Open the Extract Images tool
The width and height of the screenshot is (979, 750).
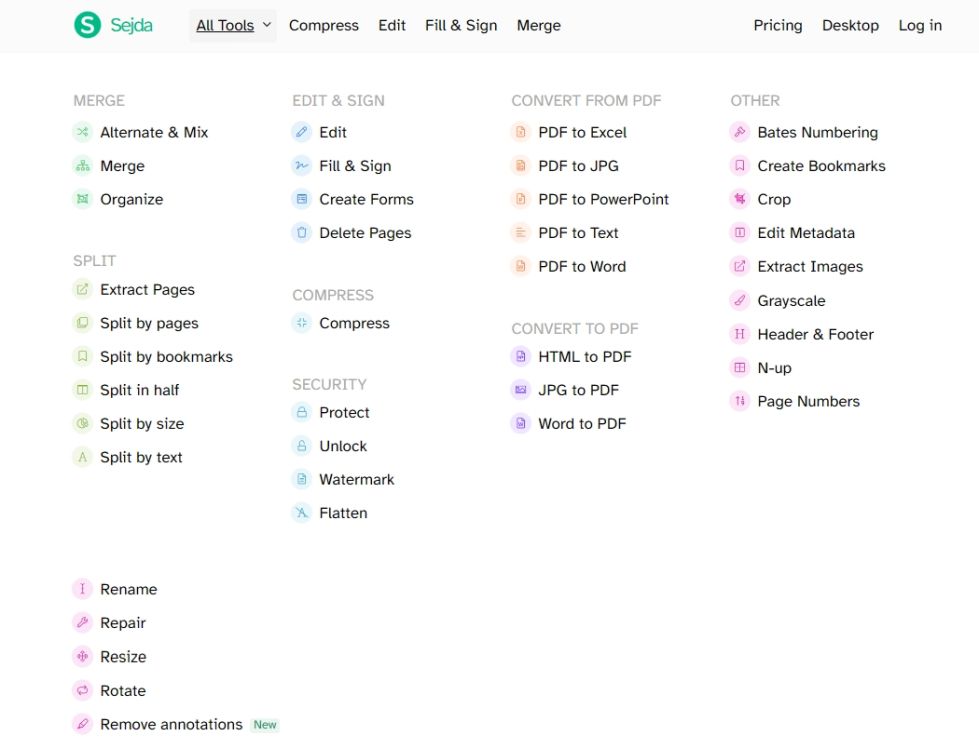click(x=797, y=267)
